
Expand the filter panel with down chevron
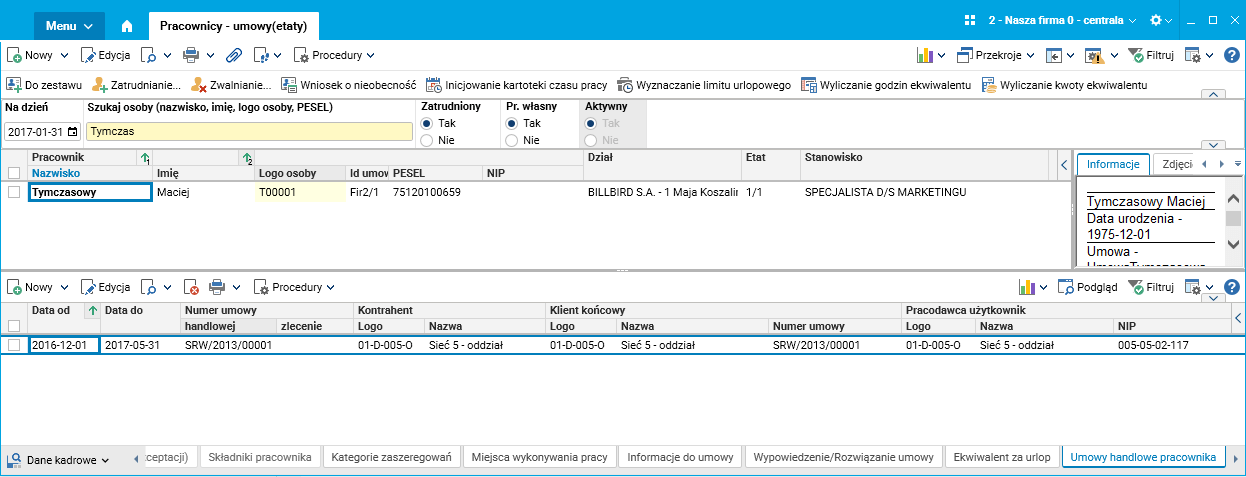pos(1213,145)
